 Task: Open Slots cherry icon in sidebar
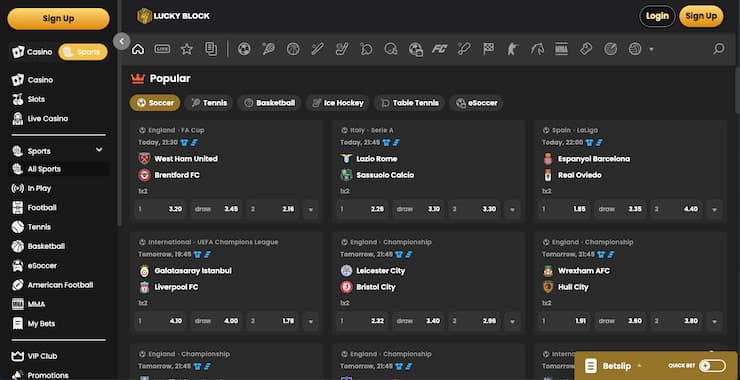[x=17, y=99]
